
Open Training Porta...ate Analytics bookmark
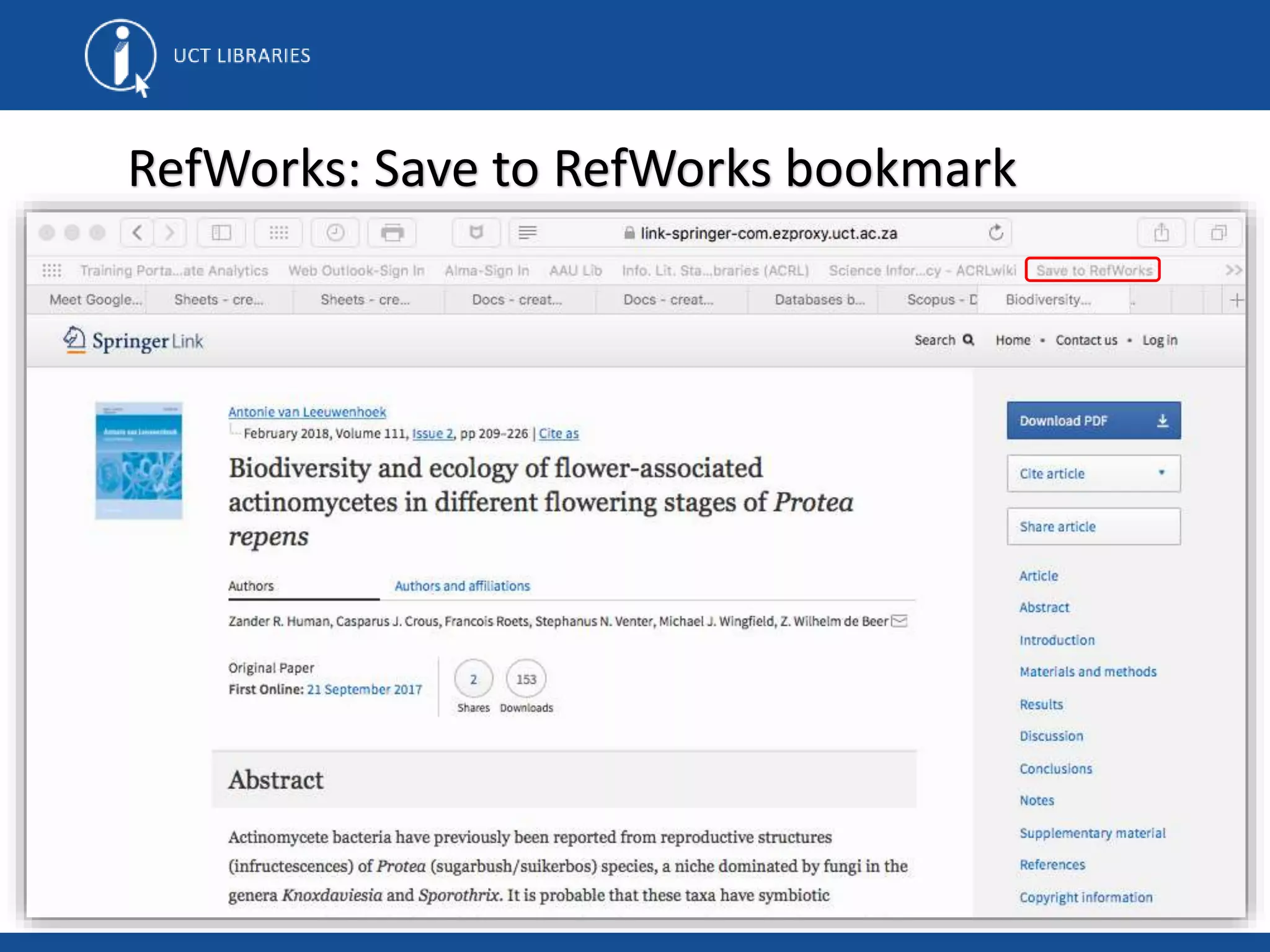174,270
